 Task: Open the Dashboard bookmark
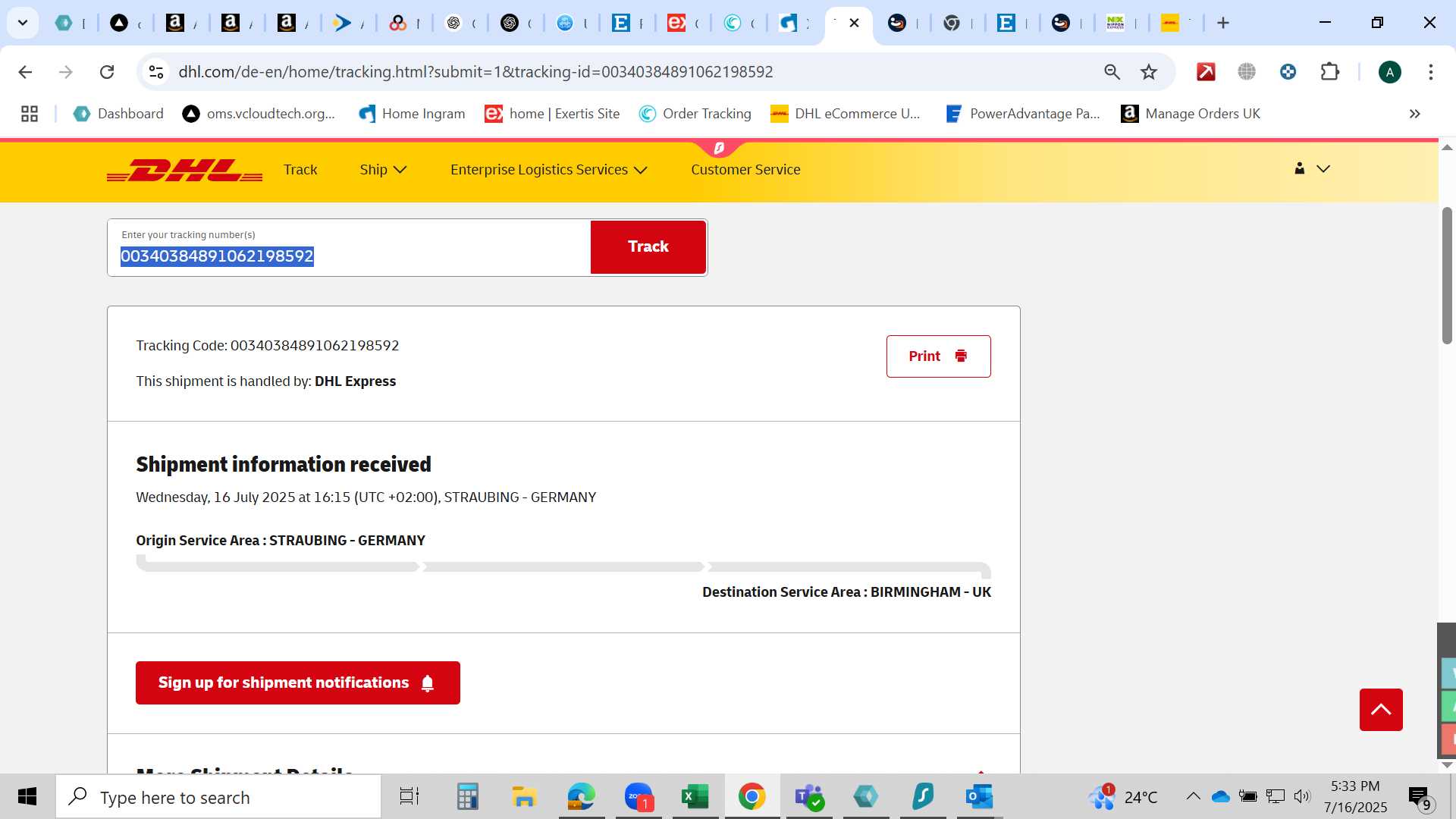(118, 114)
